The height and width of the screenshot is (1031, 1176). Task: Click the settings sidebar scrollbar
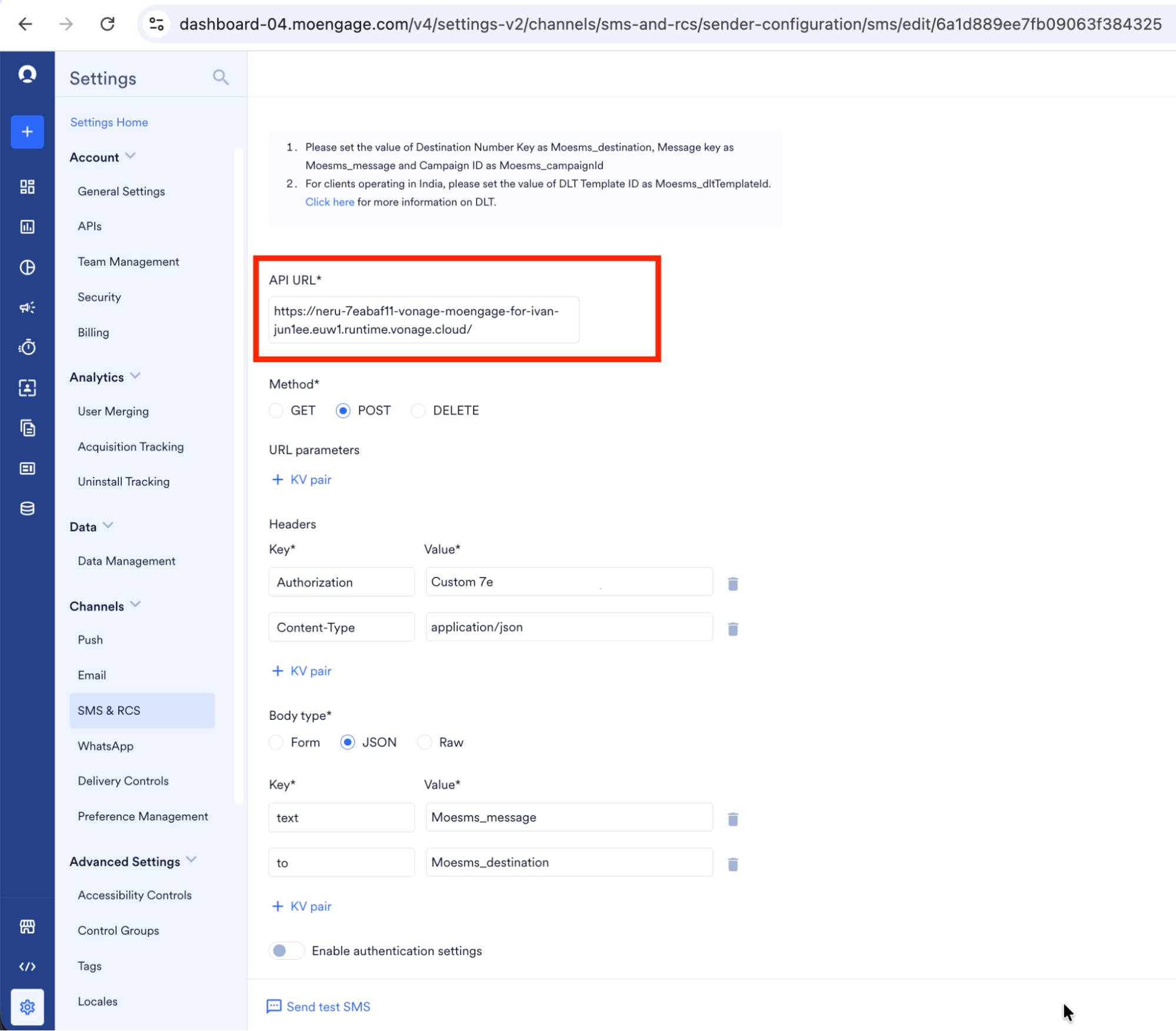coord(239,476)
